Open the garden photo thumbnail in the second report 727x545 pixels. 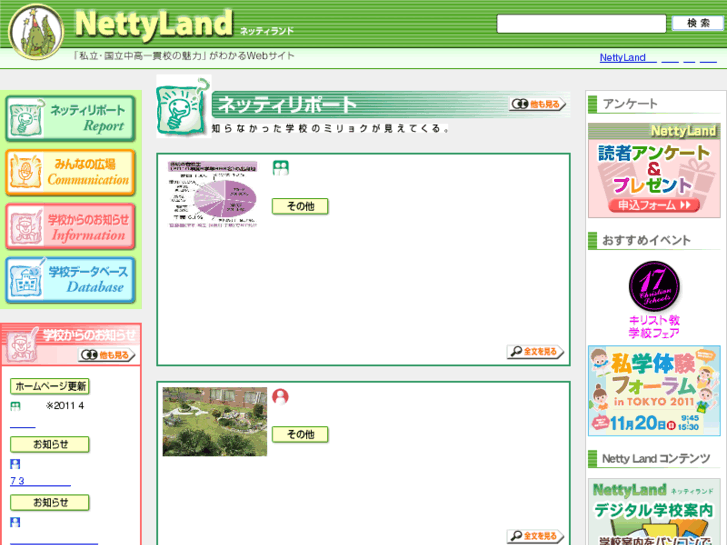(x=215, y=422)
